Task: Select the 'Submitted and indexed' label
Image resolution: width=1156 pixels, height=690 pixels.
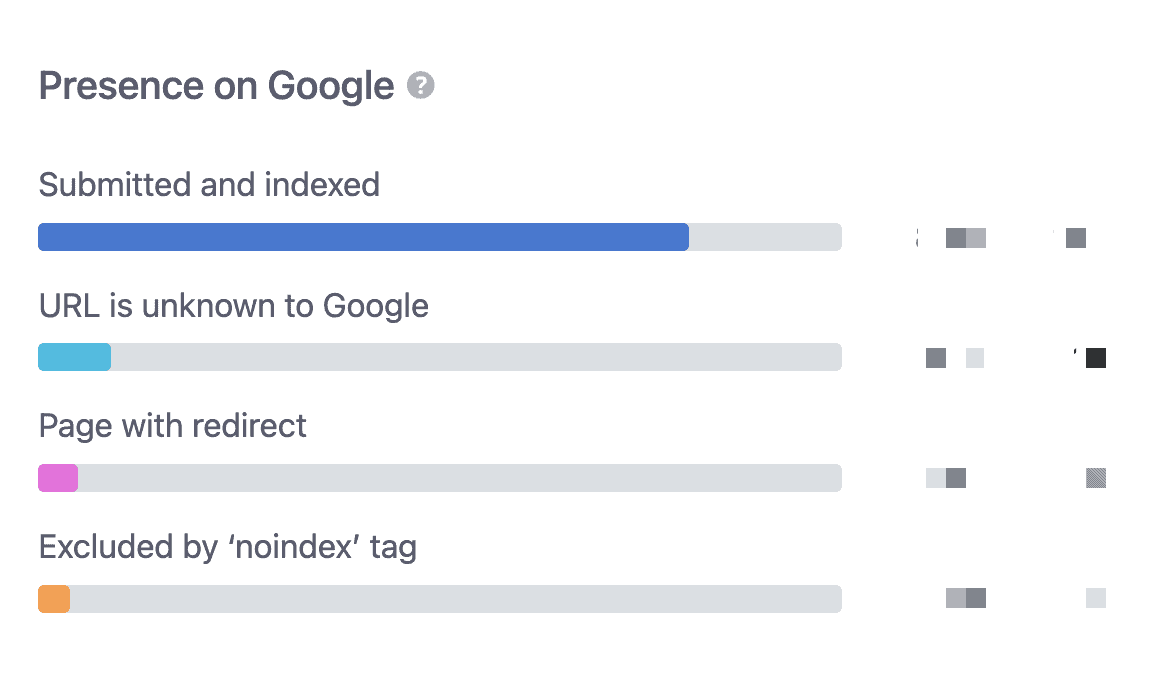Action: (209, 185)
